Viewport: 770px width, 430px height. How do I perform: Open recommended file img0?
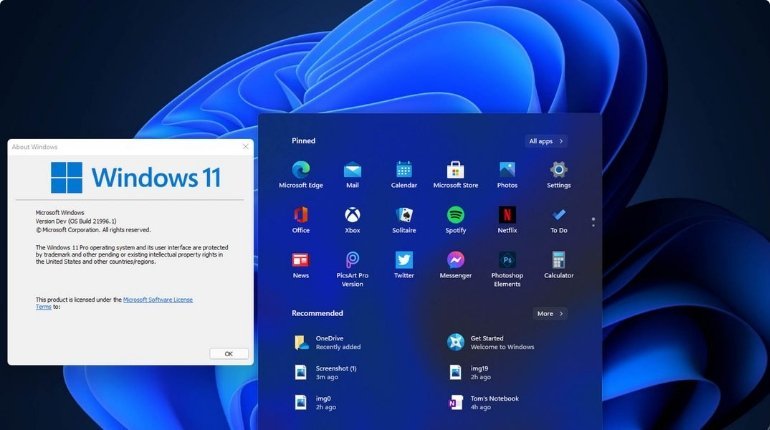click(314, 403)
